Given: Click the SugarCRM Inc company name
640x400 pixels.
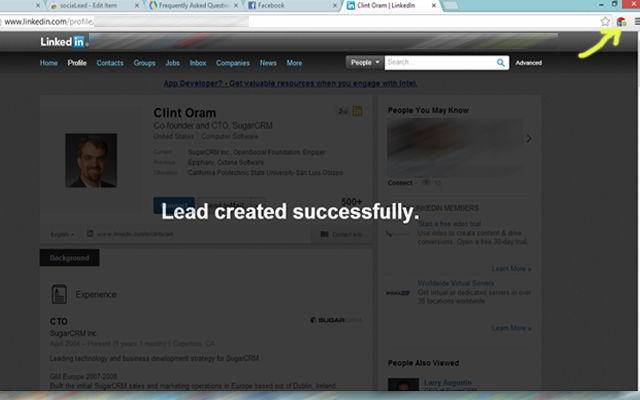Looking at the screenshot, I should tap(73, 333).
